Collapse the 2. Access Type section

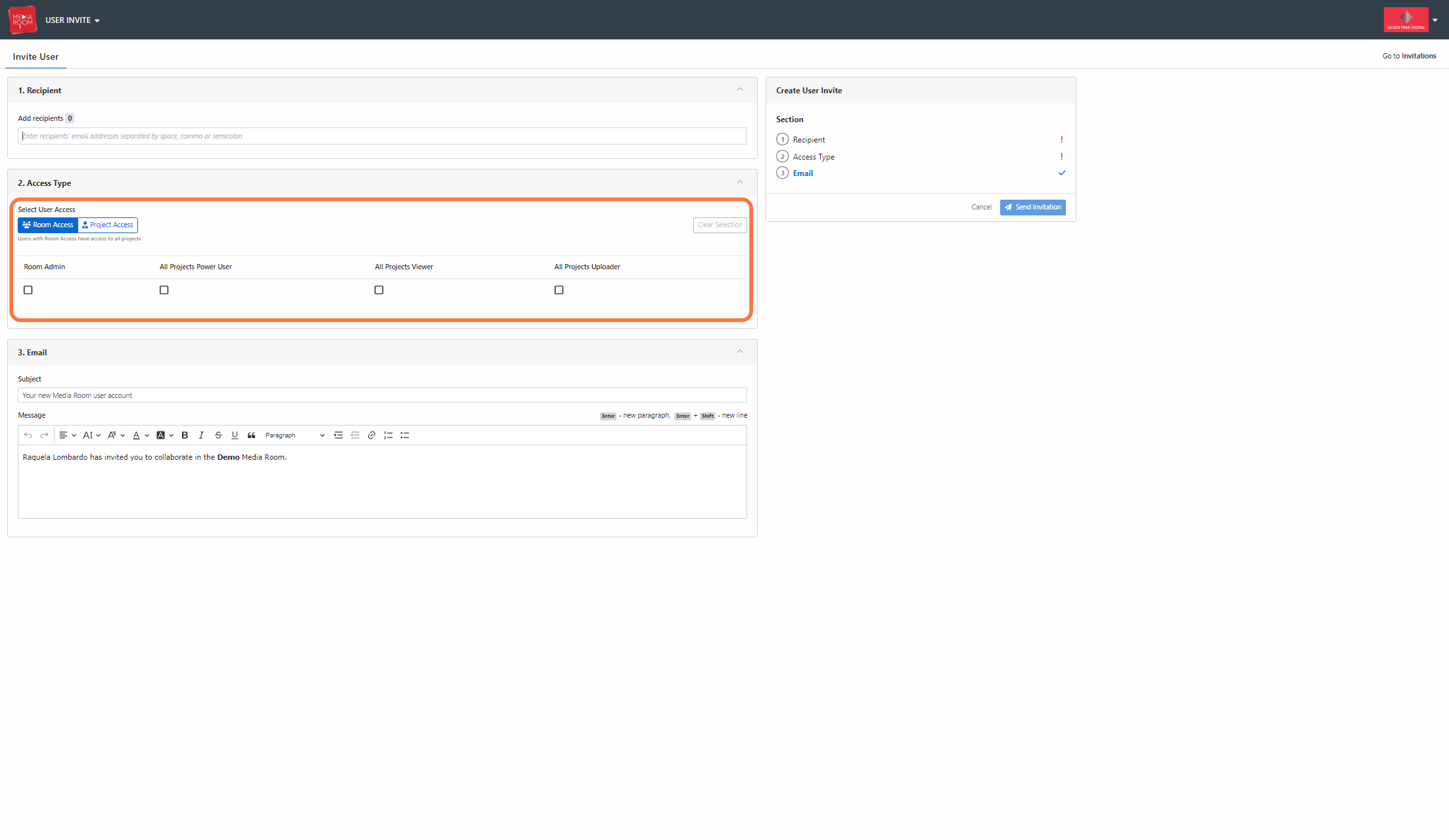pyautogui.click(x=740, y=183)
